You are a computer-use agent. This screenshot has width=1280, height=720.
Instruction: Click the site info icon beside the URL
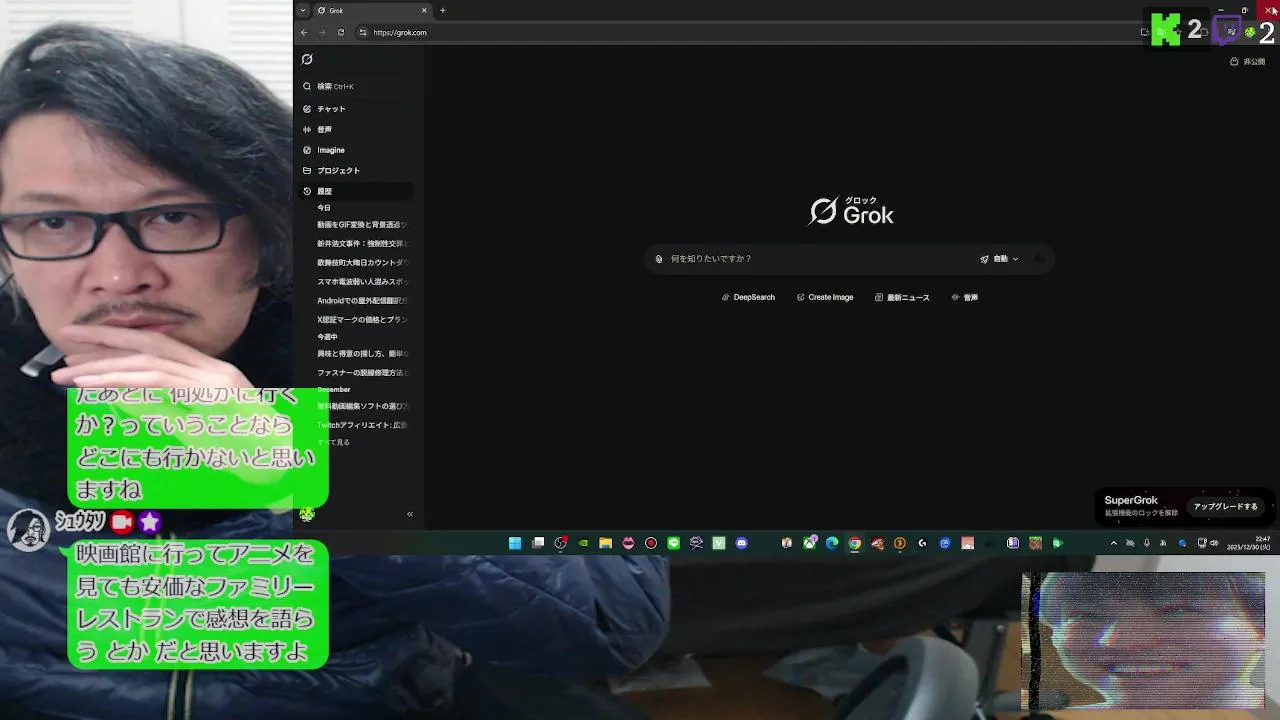363,32
